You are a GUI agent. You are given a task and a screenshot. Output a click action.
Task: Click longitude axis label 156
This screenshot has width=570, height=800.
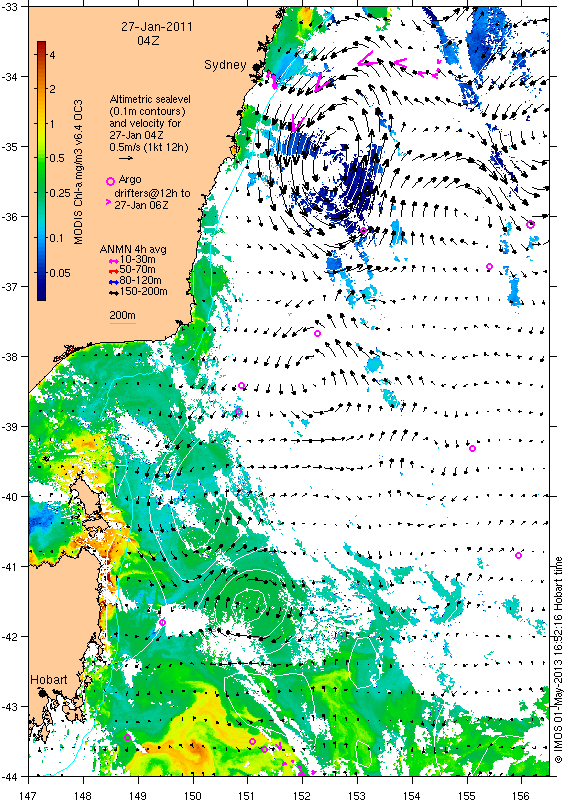tap(522, 794)
